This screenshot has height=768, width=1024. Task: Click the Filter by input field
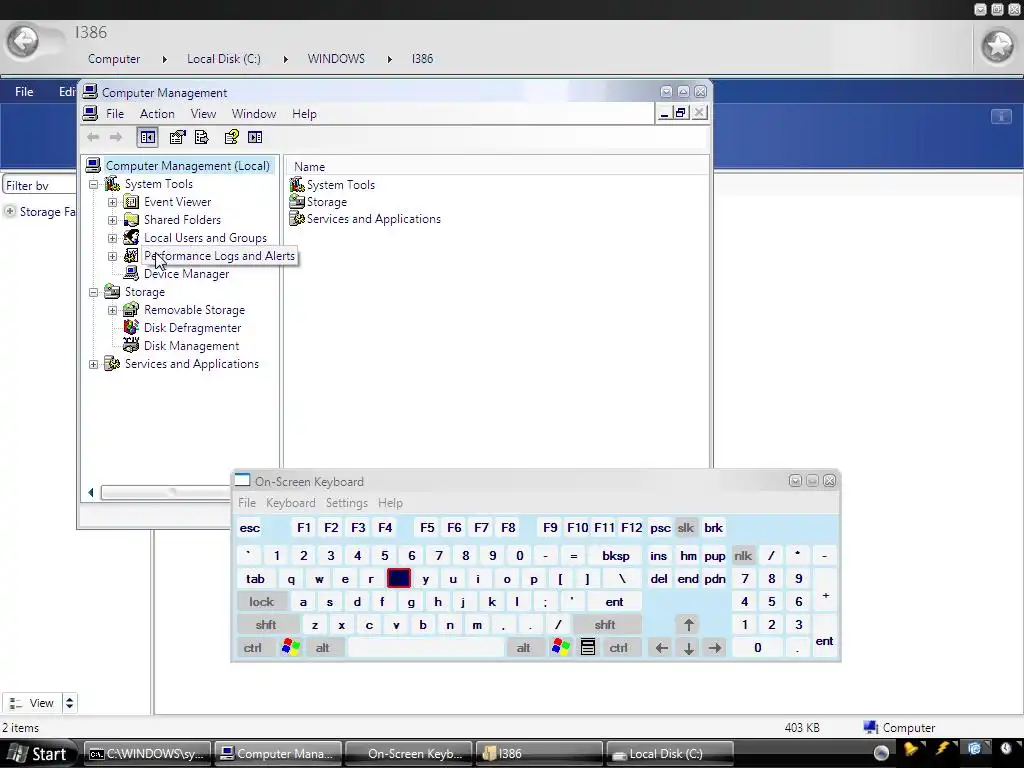pos(40,185)
